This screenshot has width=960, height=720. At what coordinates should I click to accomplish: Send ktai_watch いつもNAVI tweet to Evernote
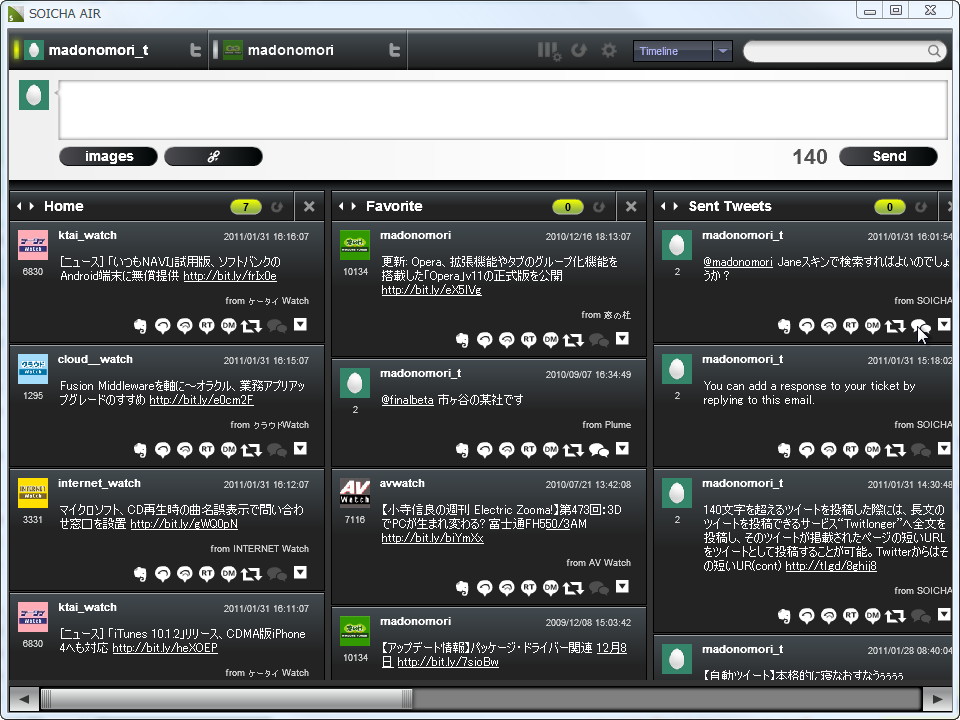[140, 326]
